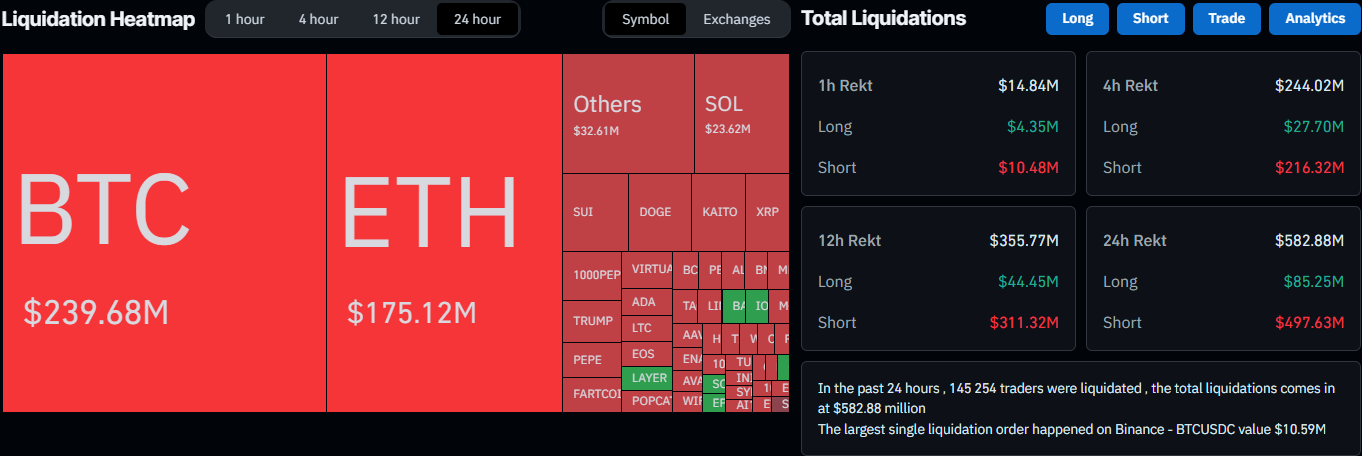Click the ETH value $175.12M
This screenshot has height=456, width=1362.
(412, 313)
